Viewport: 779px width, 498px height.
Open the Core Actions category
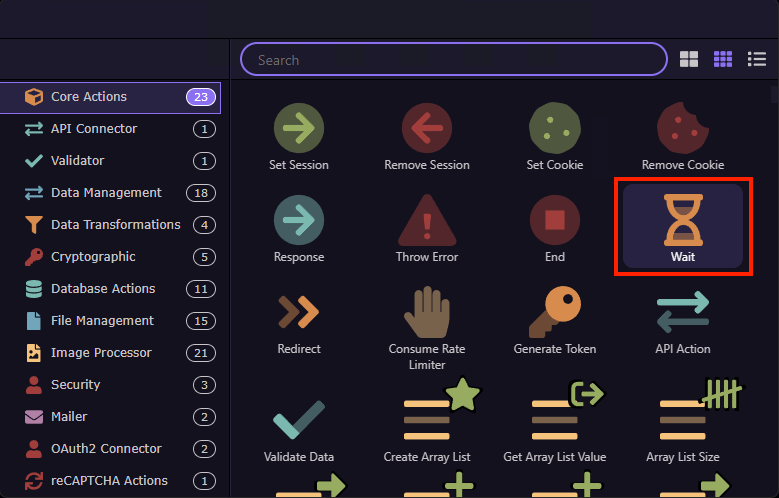110,97
